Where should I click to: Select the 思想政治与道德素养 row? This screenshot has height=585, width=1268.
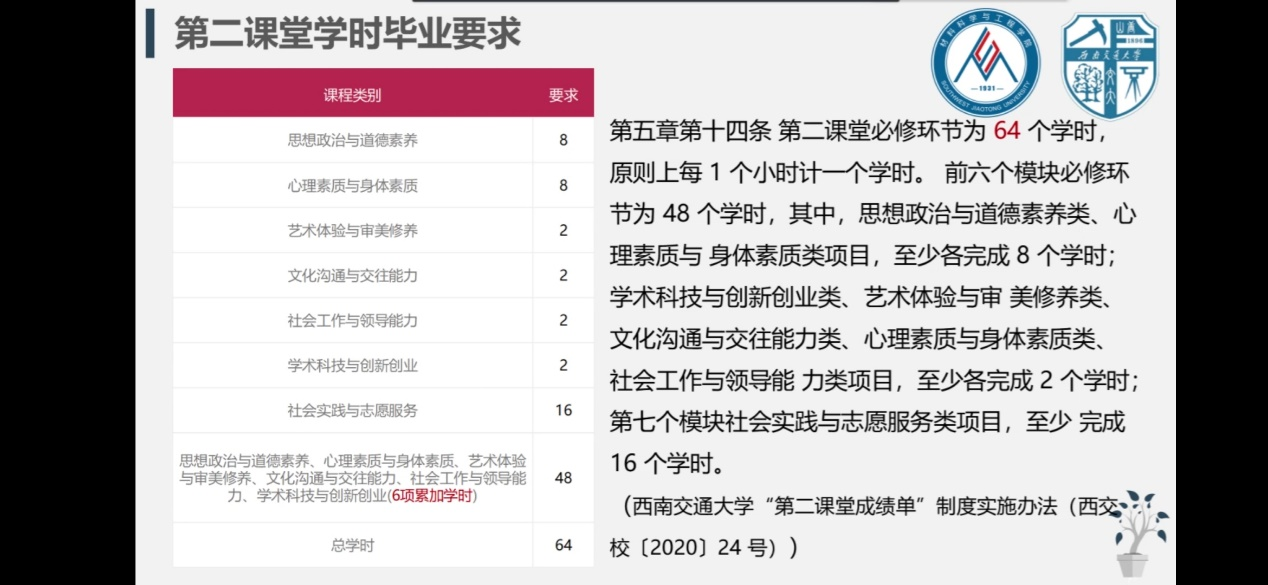coord(352,140)
